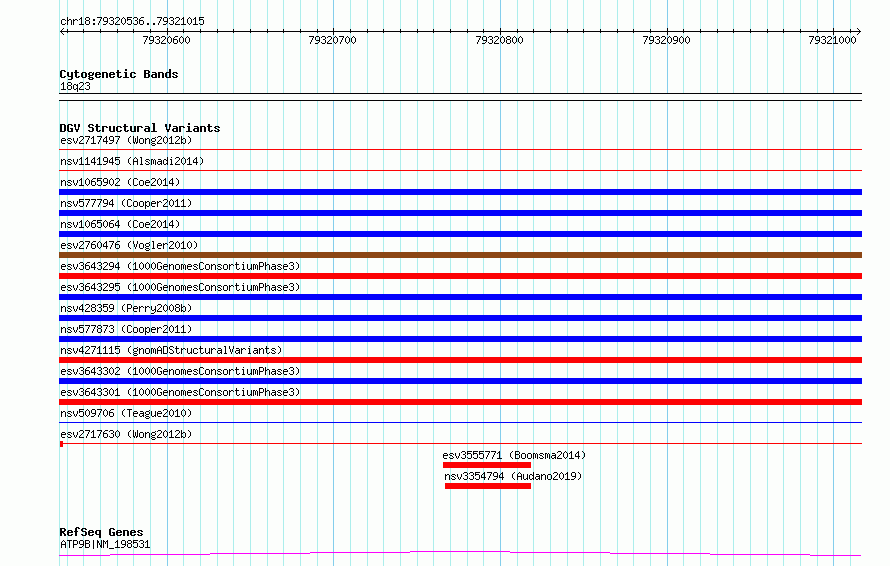Image resolution: width=890 pixels, height=566 pixels.
Task: Click the chr18:79320536..79321015 coordinate label
Action: pos(132,22)
